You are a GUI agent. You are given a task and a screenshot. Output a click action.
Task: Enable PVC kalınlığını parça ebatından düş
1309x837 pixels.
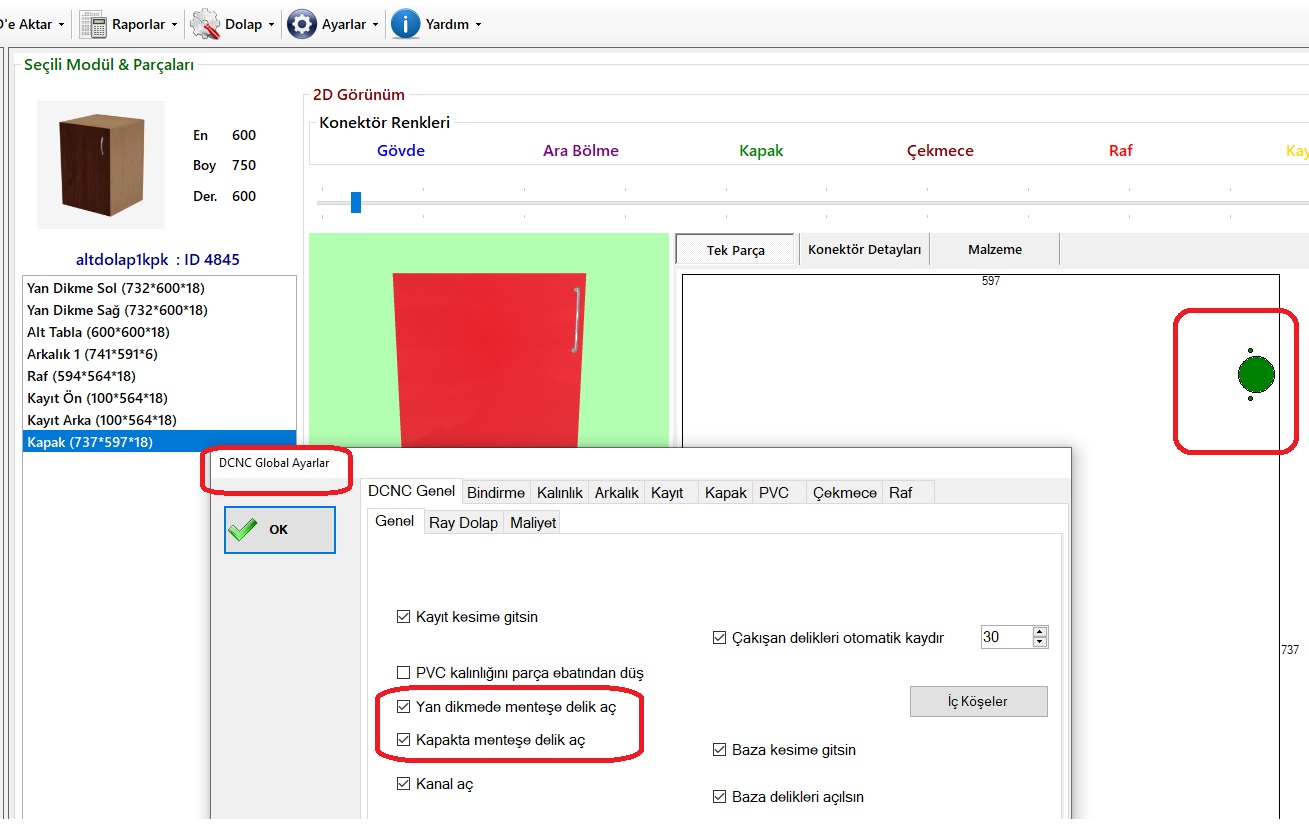tap(403, 673)
